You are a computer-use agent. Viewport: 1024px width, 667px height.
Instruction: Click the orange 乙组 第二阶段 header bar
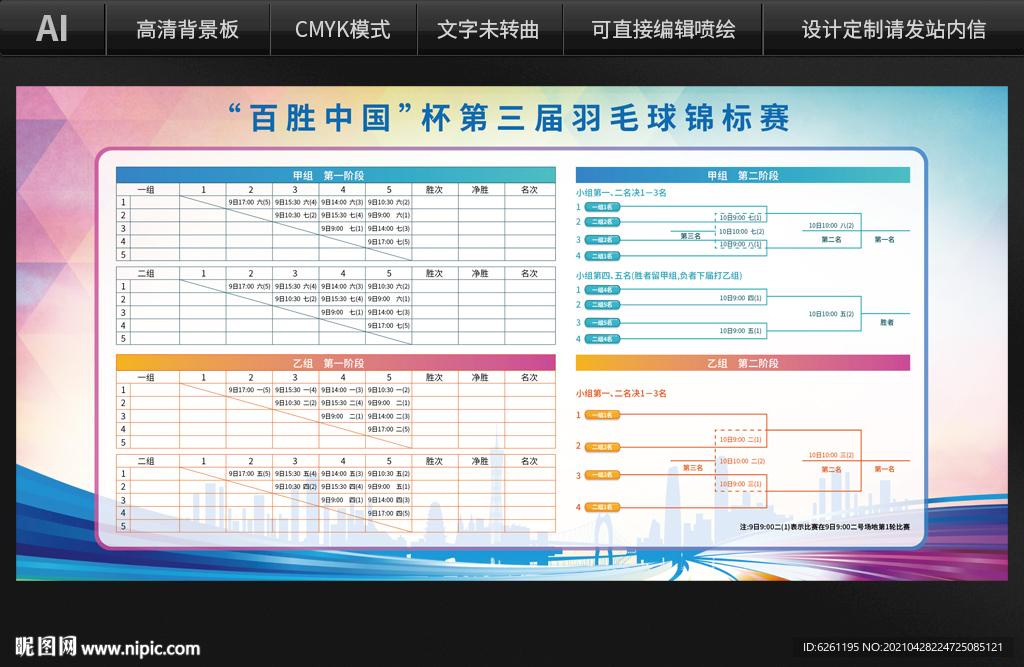[743, 363]
